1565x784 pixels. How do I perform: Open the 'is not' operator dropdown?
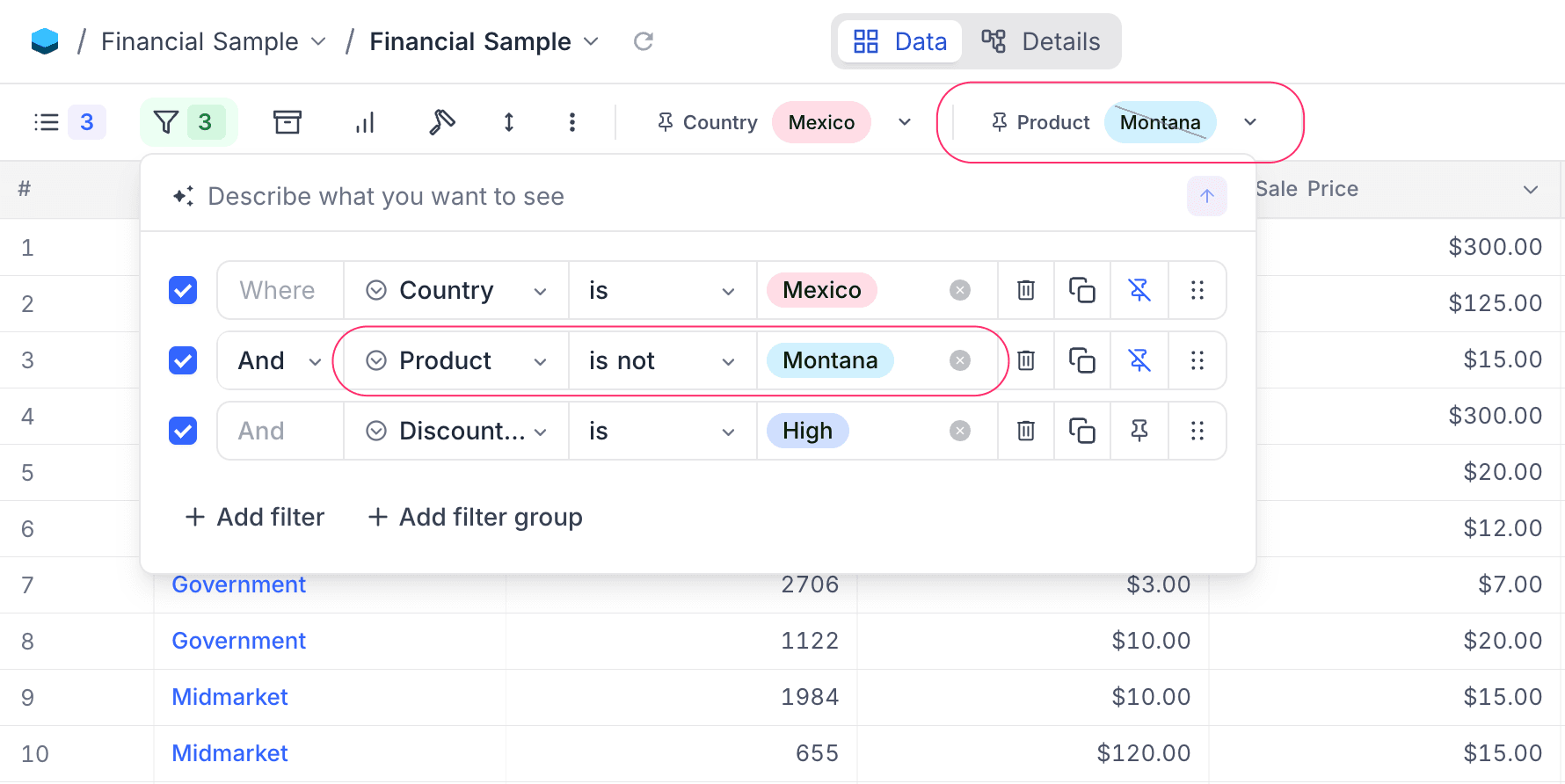click(x=661, y=360)
